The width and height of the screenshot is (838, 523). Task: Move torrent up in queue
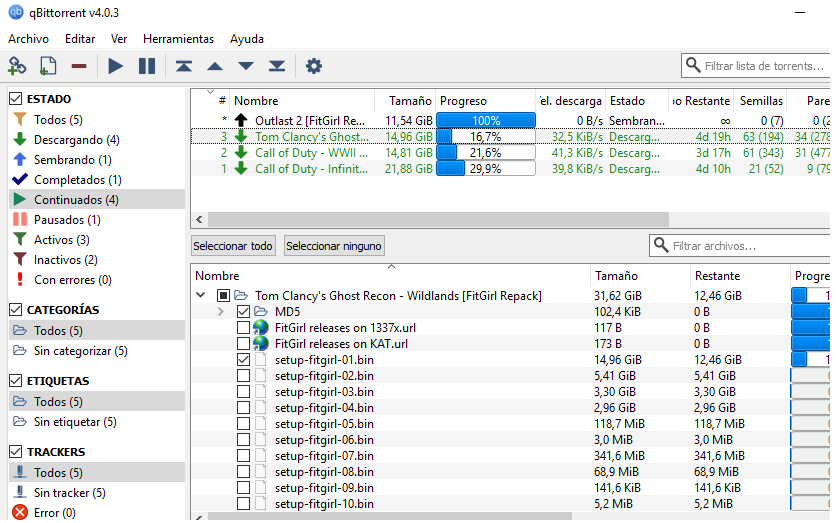click(x=215, y=66)
